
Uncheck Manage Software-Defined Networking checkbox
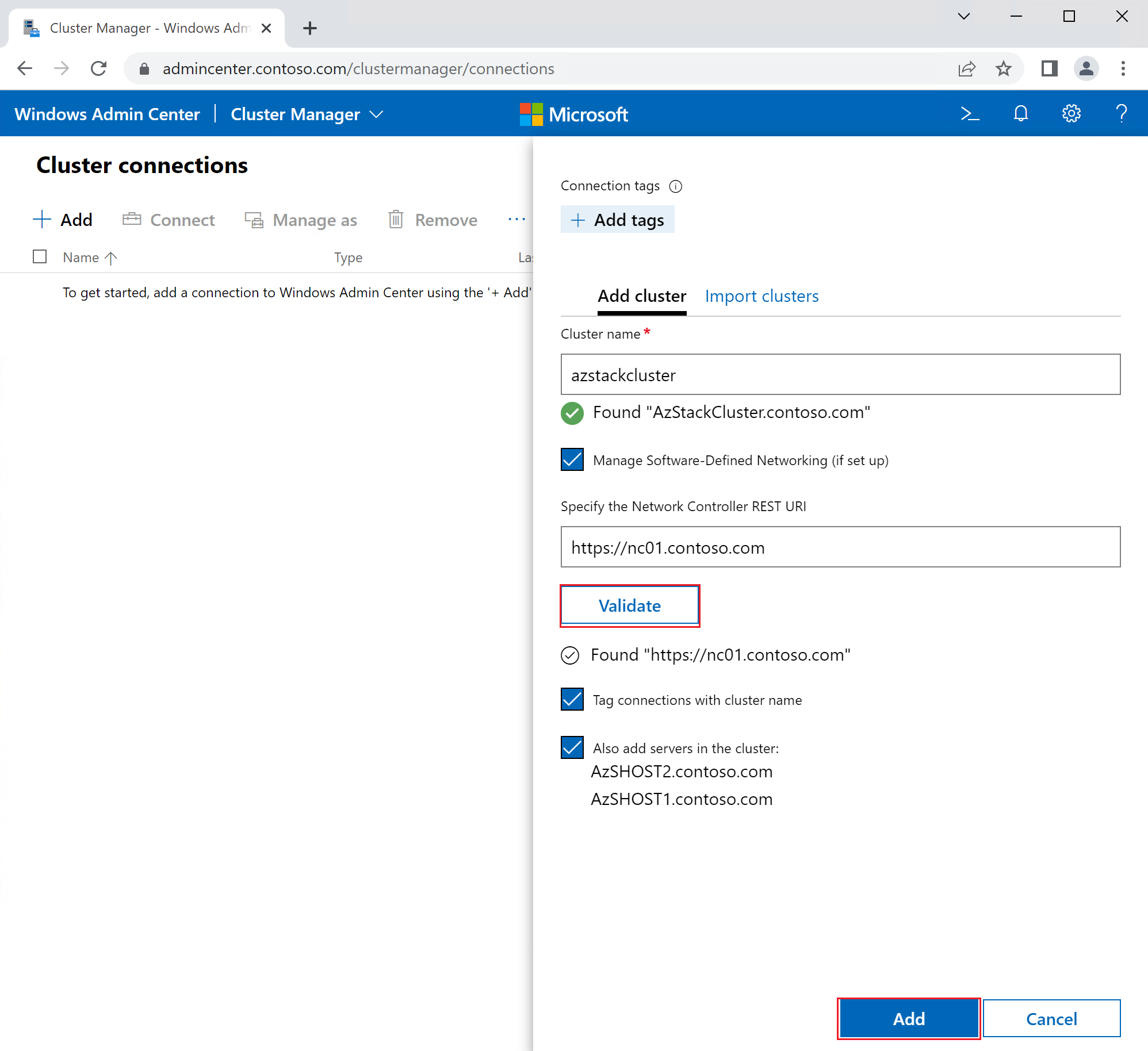click(572, 460)
